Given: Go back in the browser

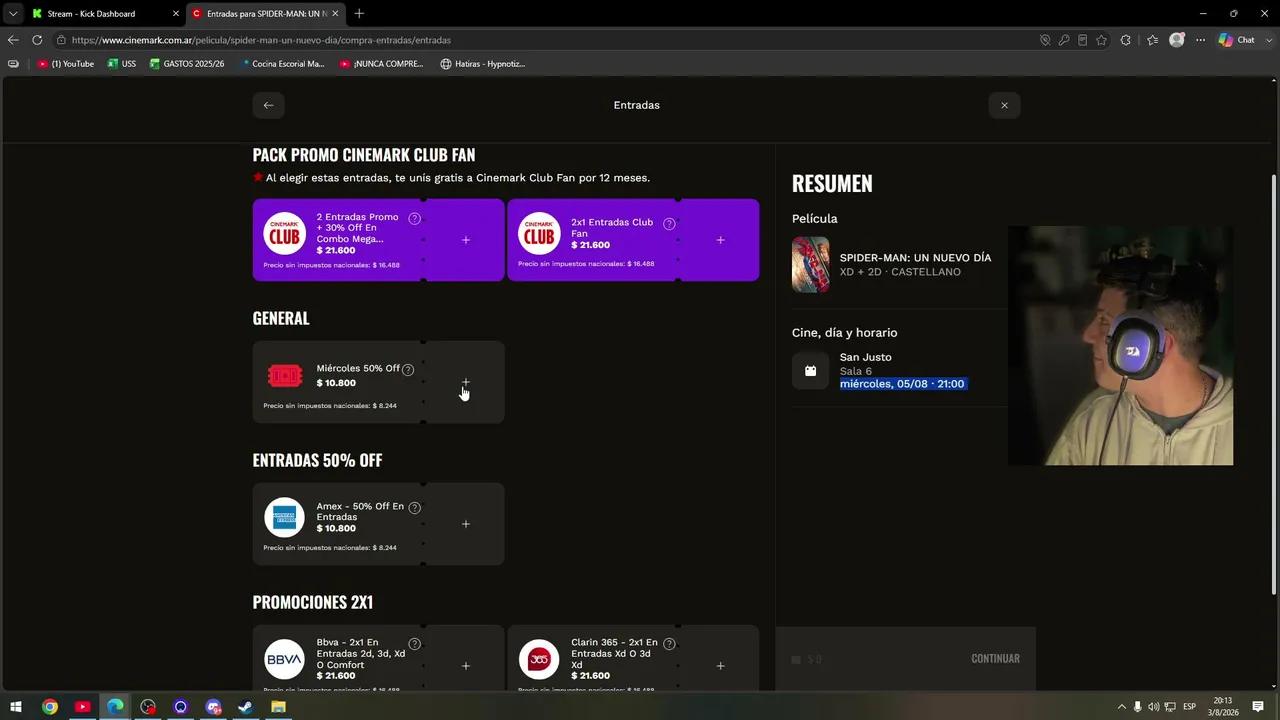Looking at the screenshot, I should (x=13, y=40).
